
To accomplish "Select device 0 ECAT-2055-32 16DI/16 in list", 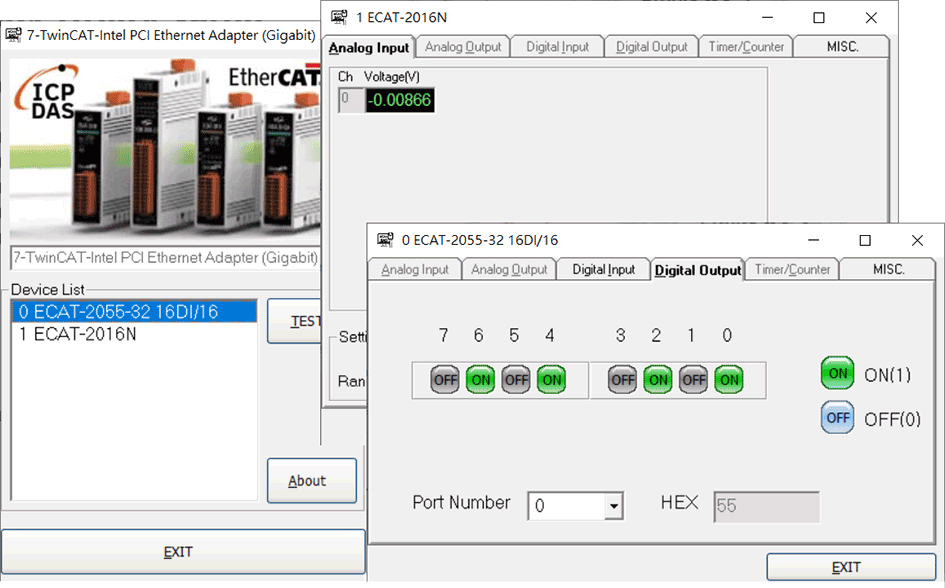I will tap(134, 311).
